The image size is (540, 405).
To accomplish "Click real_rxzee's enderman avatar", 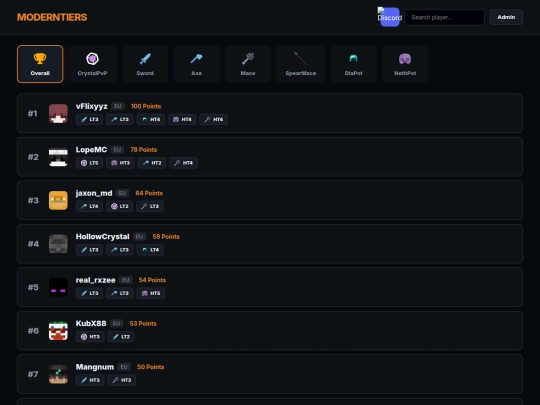I will [58, 287].
